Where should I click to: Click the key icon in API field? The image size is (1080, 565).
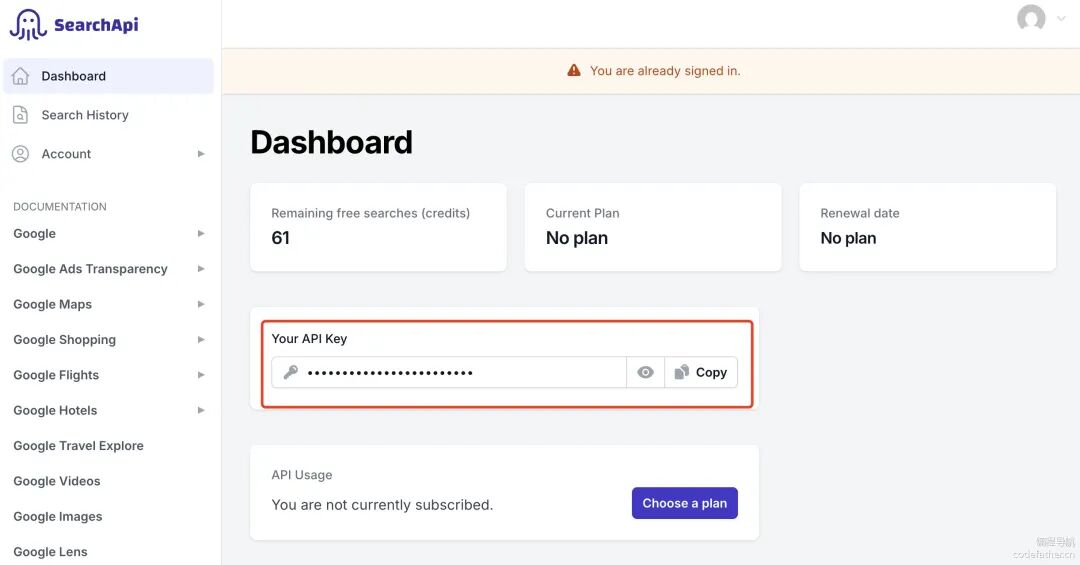[x=291, y=372]
